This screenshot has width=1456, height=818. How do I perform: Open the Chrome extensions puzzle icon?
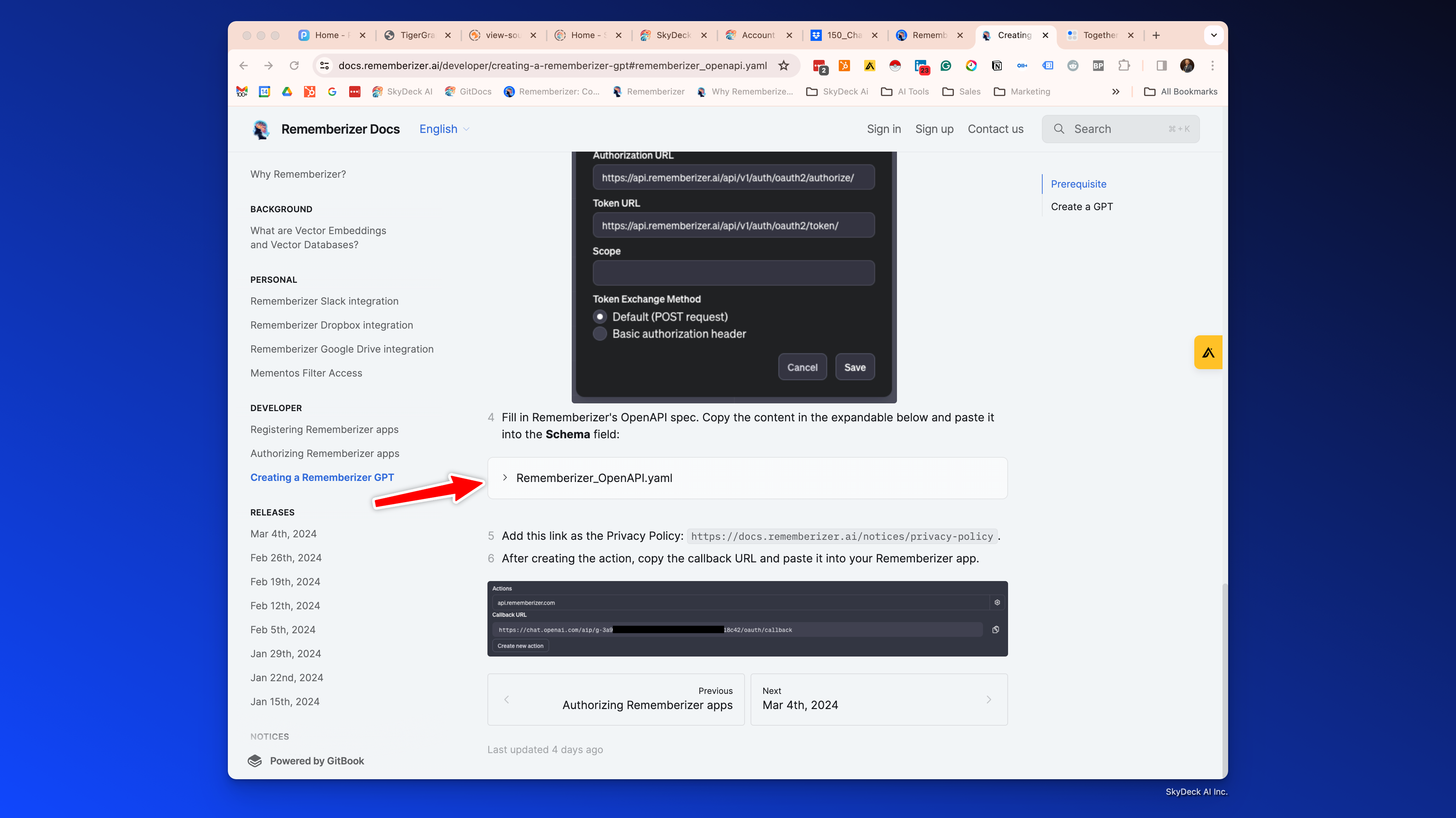pos(1124,66)
